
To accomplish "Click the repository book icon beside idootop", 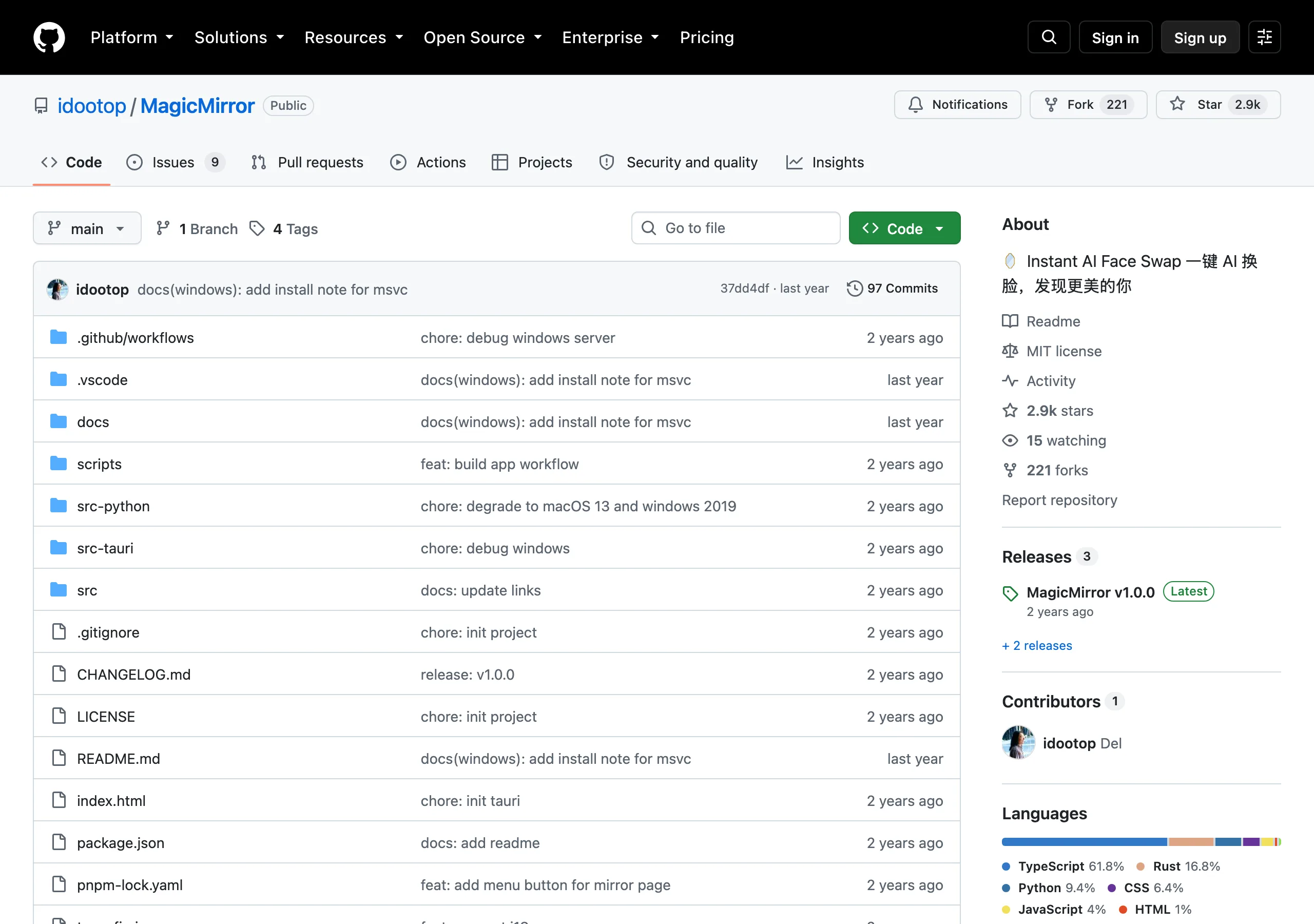I will [x=41, y=106].
